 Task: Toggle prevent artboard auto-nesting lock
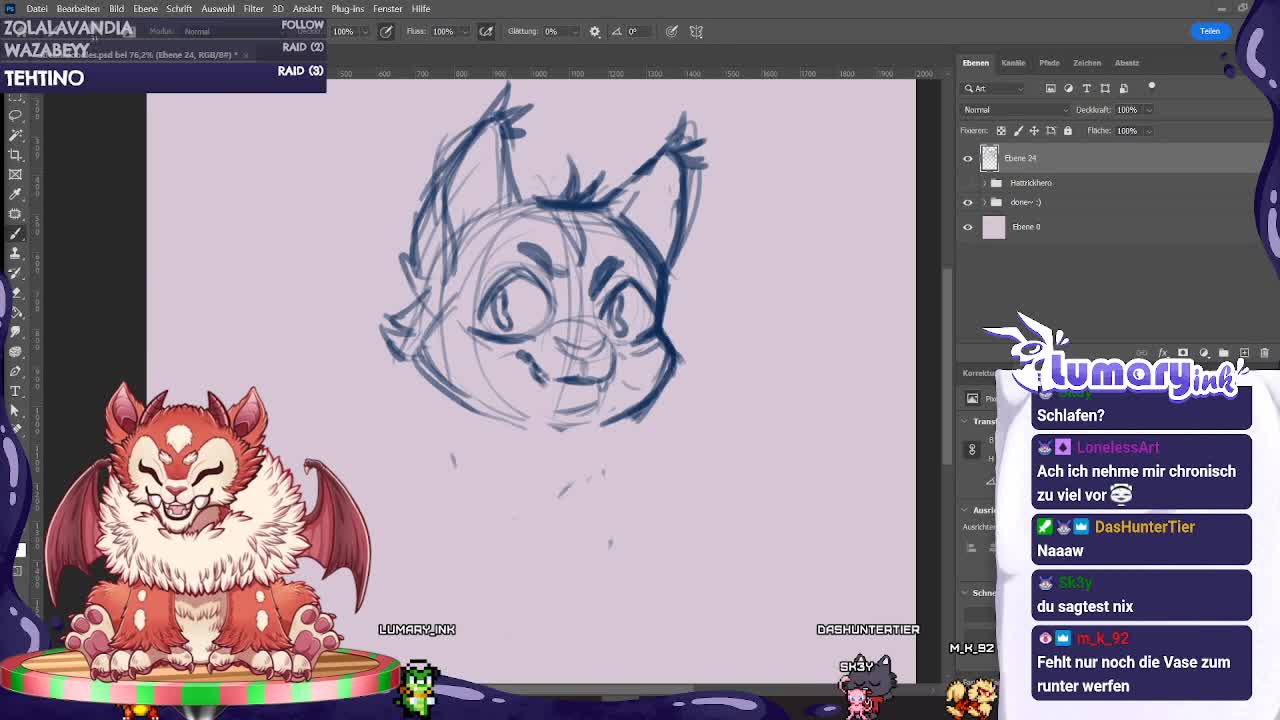[x=1051, y=131]
